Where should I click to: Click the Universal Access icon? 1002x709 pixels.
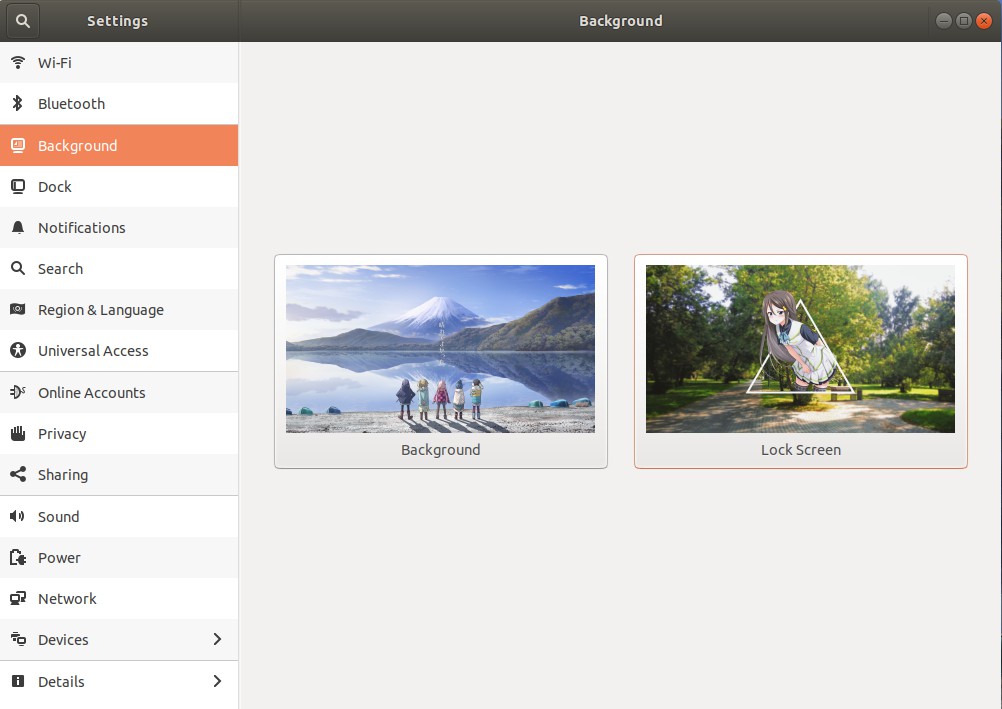point(17,351)
